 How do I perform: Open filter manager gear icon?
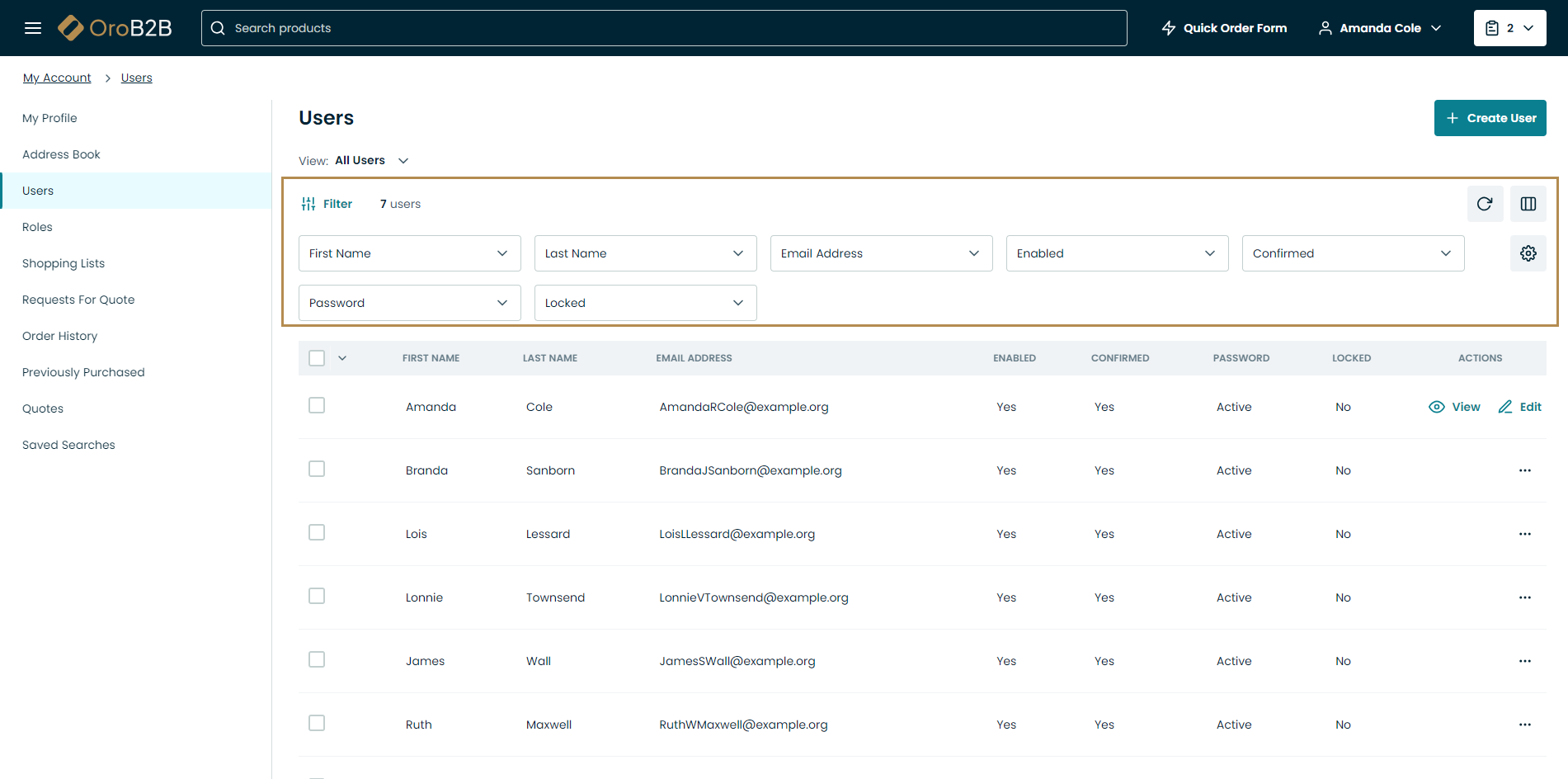point(1528,253)
